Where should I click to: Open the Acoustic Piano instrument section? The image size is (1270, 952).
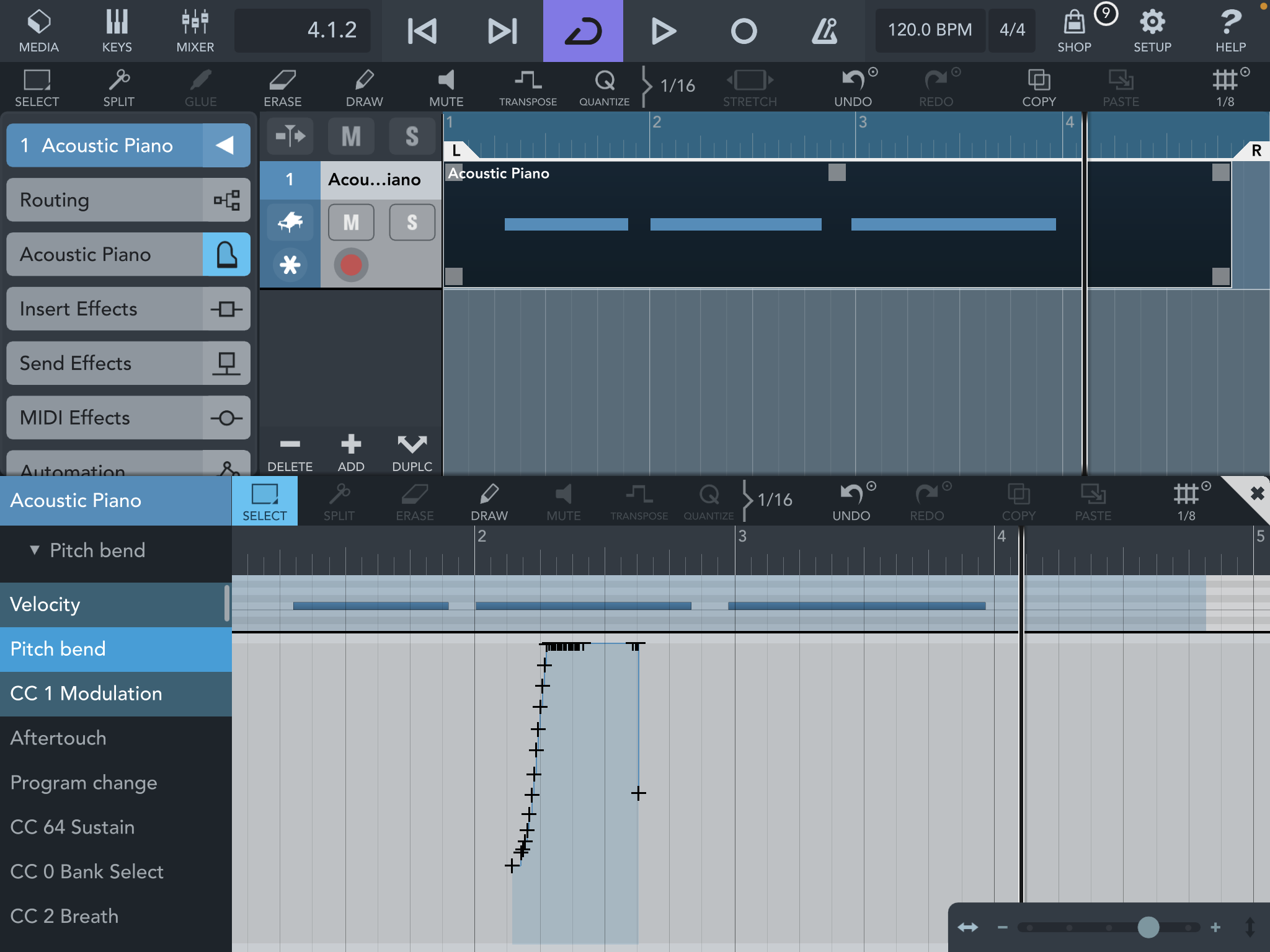tap(128, 254)
